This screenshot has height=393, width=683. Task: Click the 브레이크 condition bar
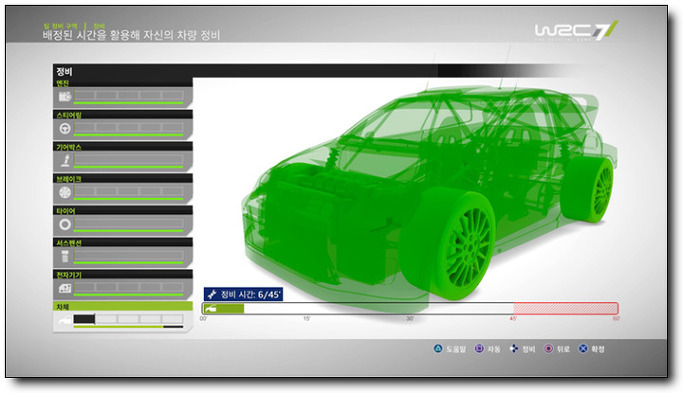pyautogui.click(x=128, y=193)
